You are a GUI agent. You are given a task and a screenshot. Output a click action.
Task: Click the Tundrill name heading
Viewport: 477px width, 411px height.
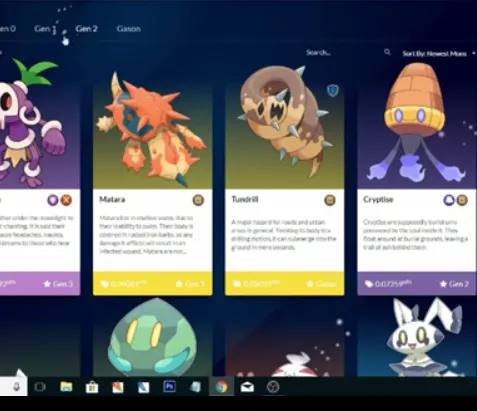coord(245,199)
